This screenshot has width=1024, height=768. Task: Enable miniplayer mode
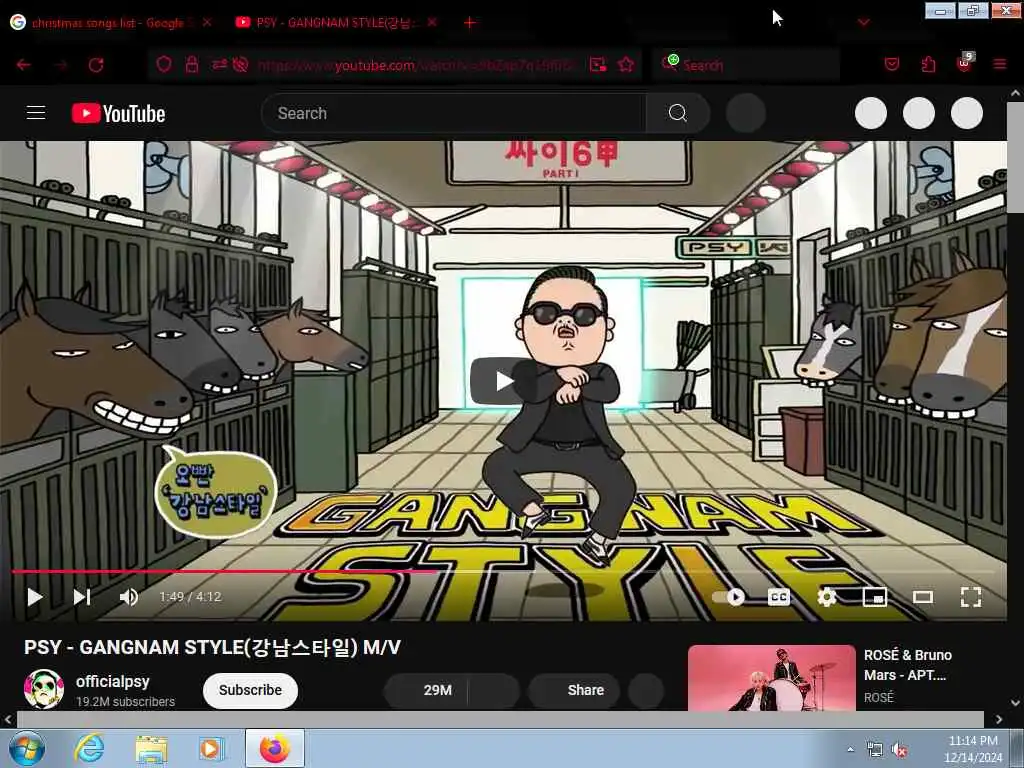click(x=874, y=597)
